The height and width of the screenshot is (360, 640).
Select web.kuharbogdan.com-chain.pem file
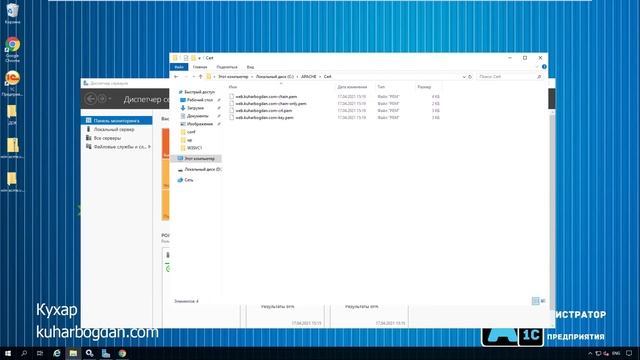(x=266, y=97)
